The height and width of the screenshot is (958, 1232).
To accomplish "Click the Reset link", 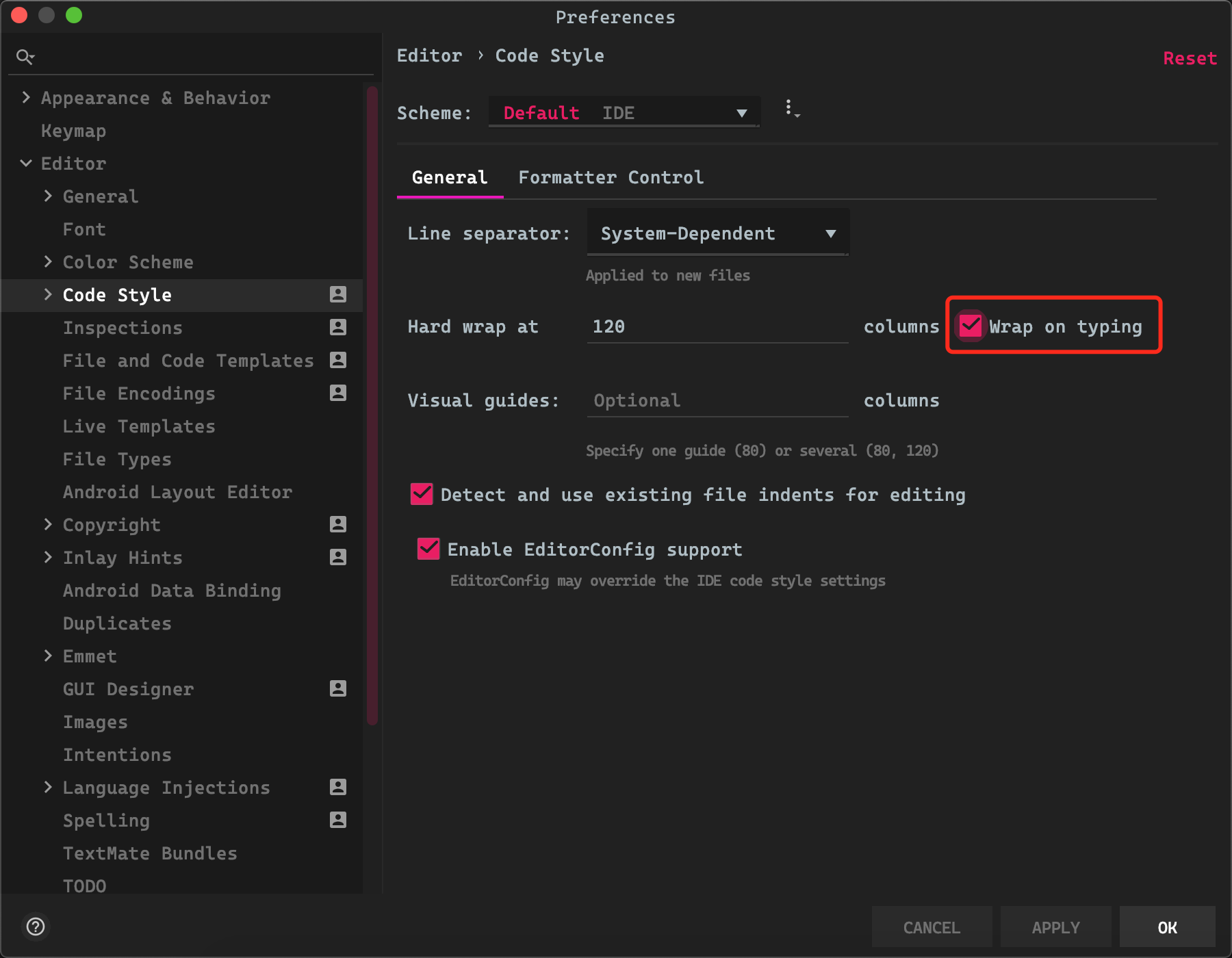I will click(1190, 59).
